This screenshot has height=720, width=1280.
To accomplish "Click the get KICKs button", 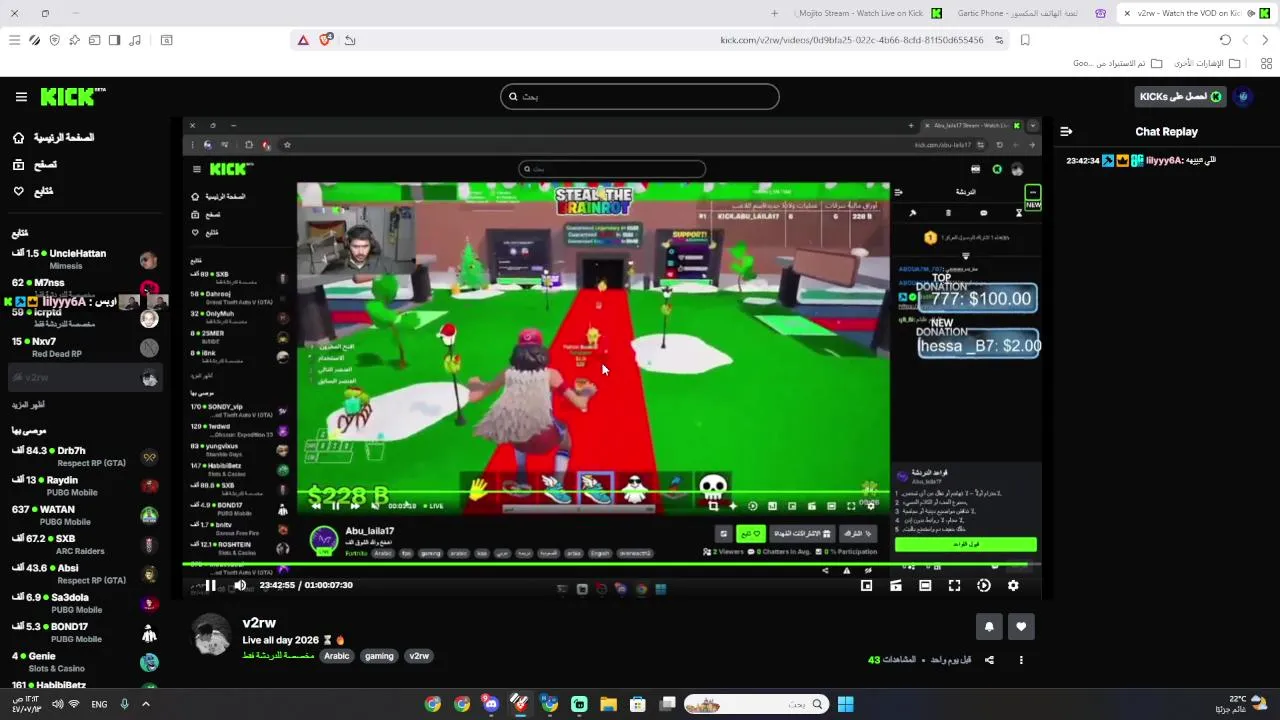I will (x=1181, y=97).
